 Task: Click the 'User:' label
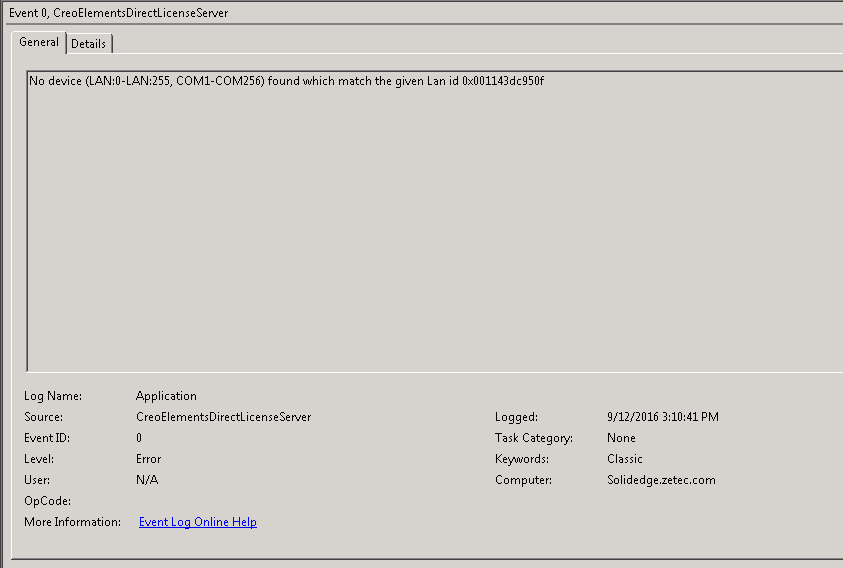37,480
